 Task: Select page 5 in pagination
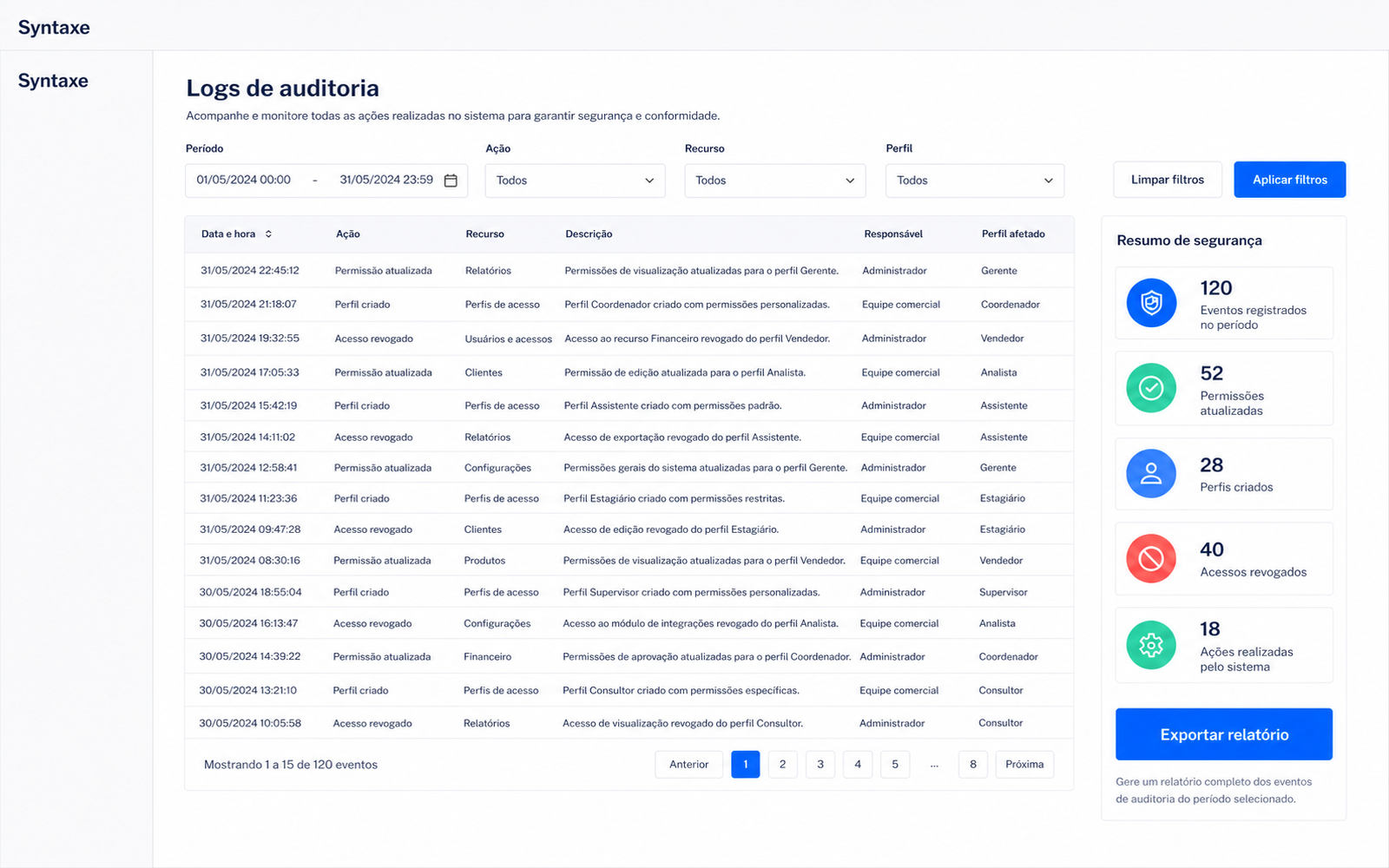pos(895,765)
